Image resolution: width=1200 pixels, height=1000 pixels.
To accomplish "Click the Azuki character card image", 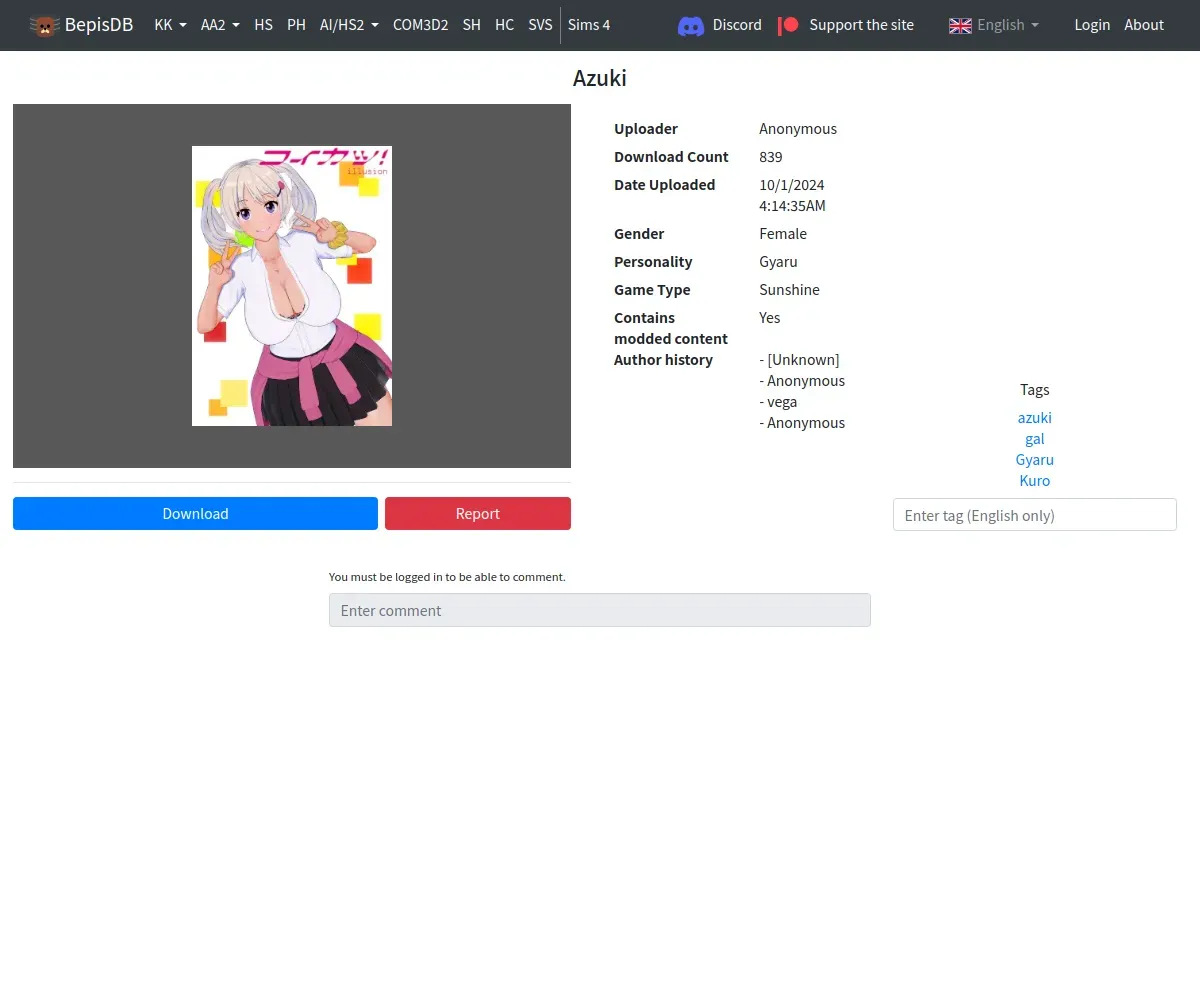I will [292, 286].
